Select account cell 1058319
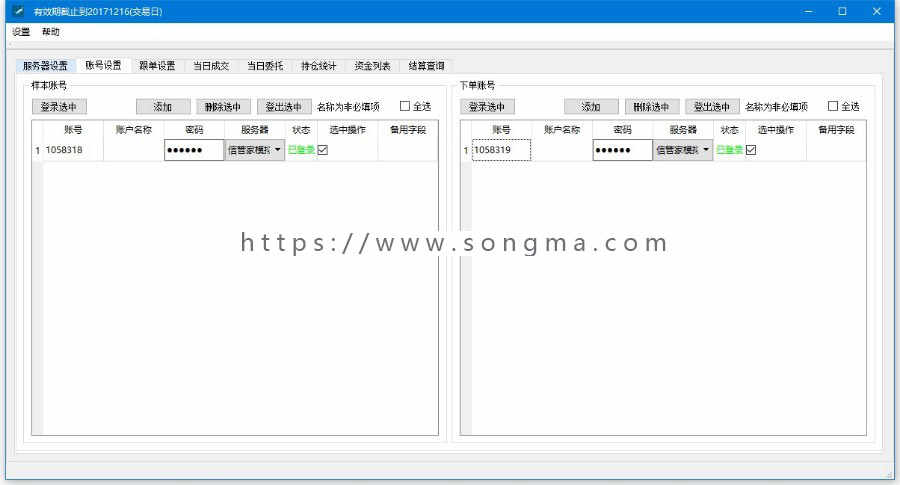900x485 pixels. pos(501,150)
